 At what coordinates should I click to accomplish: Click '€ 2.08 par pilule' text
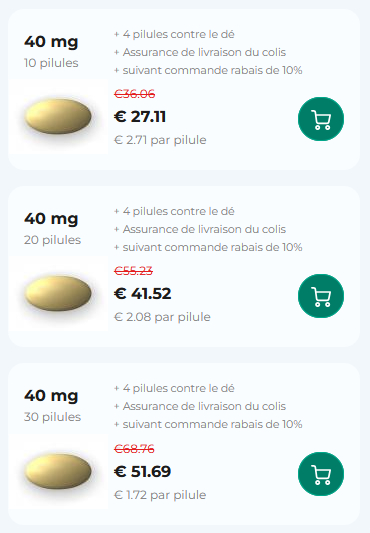(162, 317)
